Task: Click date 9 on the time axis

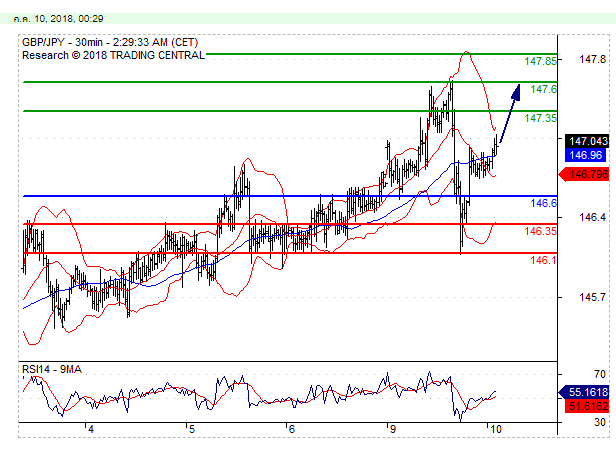Action: coord(392,429)
